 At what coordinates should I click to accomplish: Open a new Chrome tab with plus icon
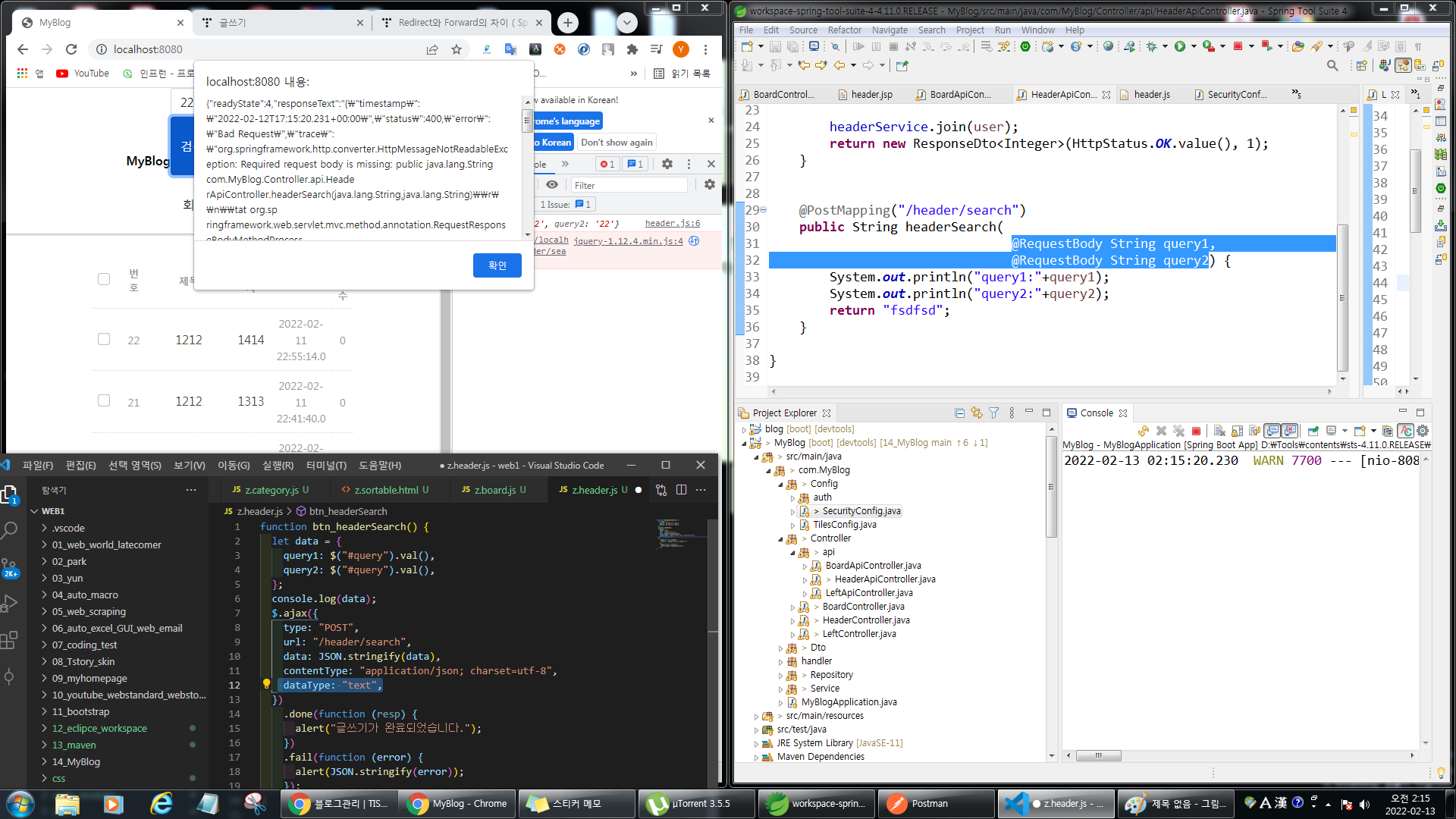(x=568, y=23)
